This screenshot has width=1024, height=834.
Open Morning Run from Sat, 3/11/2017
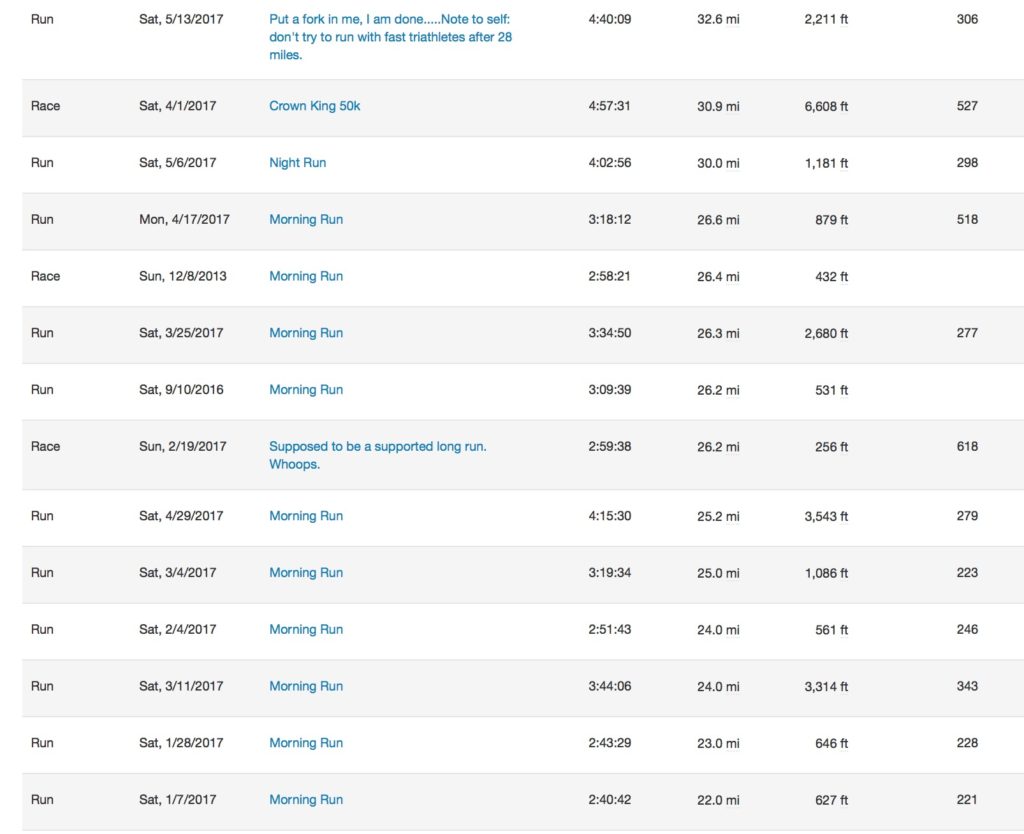tap(305, 687)
